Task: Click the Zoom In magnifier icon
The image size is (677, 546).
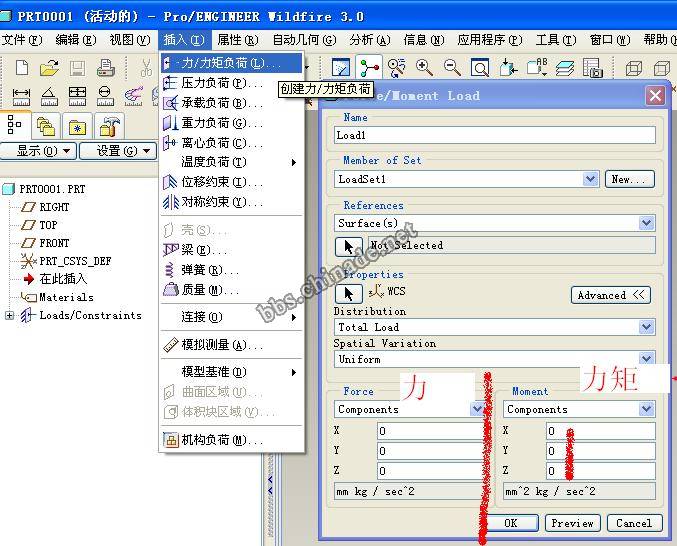Action: click(425, 68)
